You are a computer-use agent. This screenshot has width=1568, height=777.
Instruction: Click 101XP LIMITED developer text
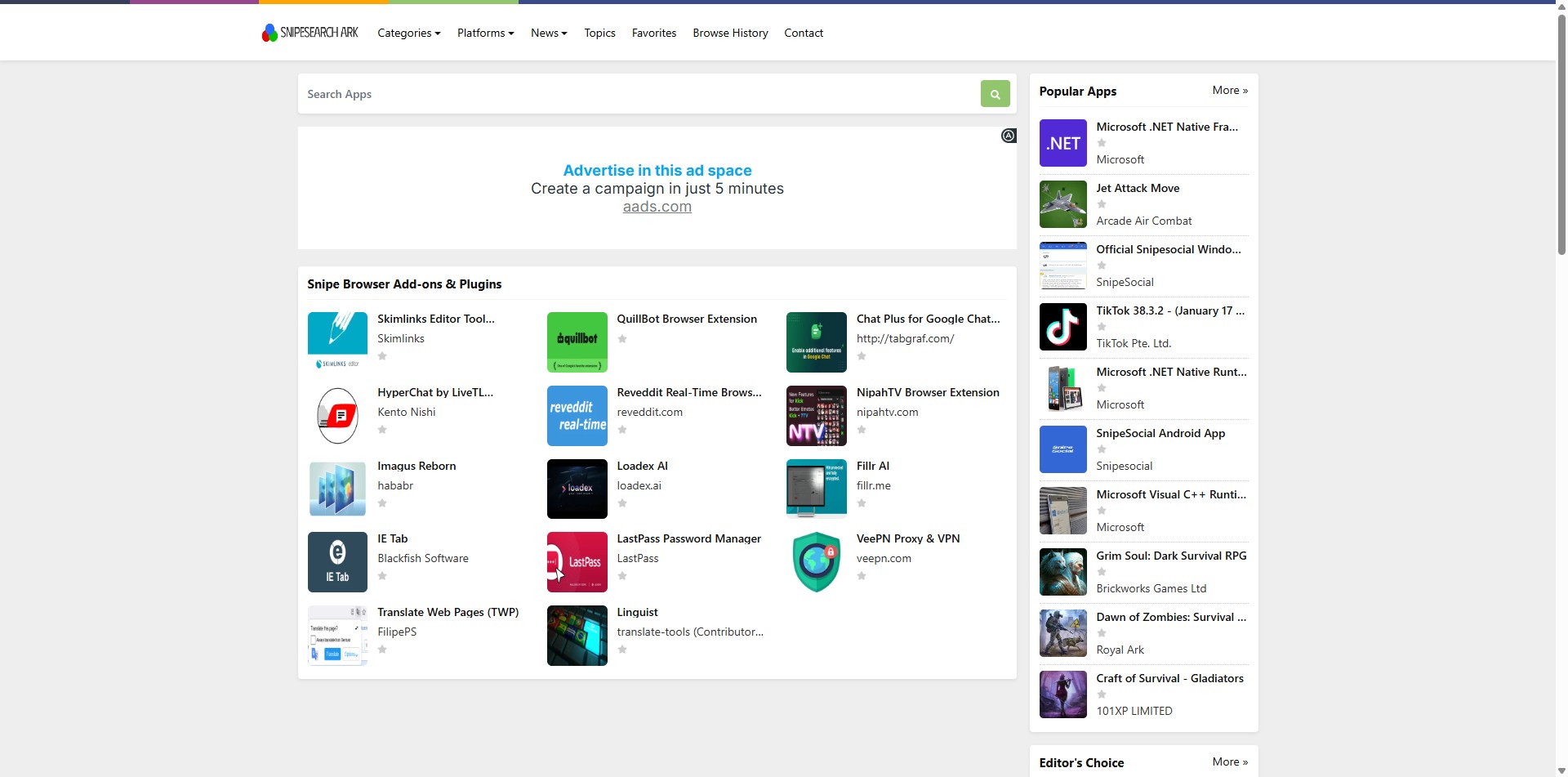[x=1134, y=711]
